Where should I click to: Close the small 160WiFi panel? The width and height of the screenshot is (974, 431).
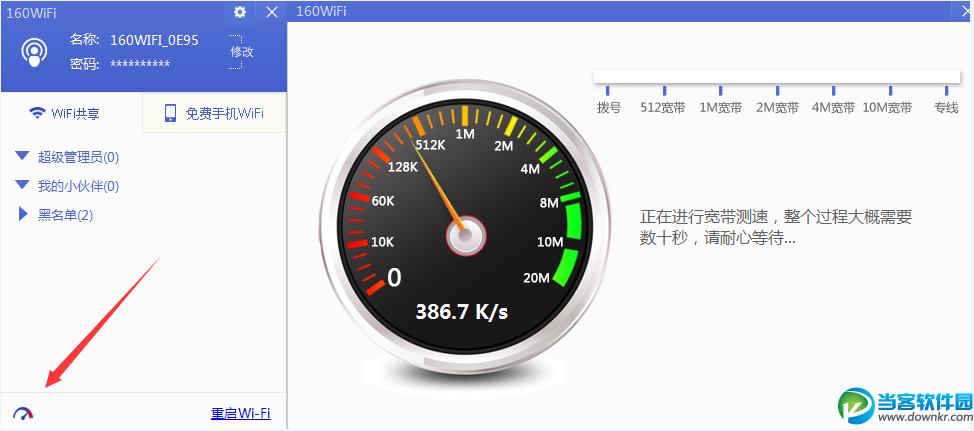pyautogui.click(x=272, y=12)
